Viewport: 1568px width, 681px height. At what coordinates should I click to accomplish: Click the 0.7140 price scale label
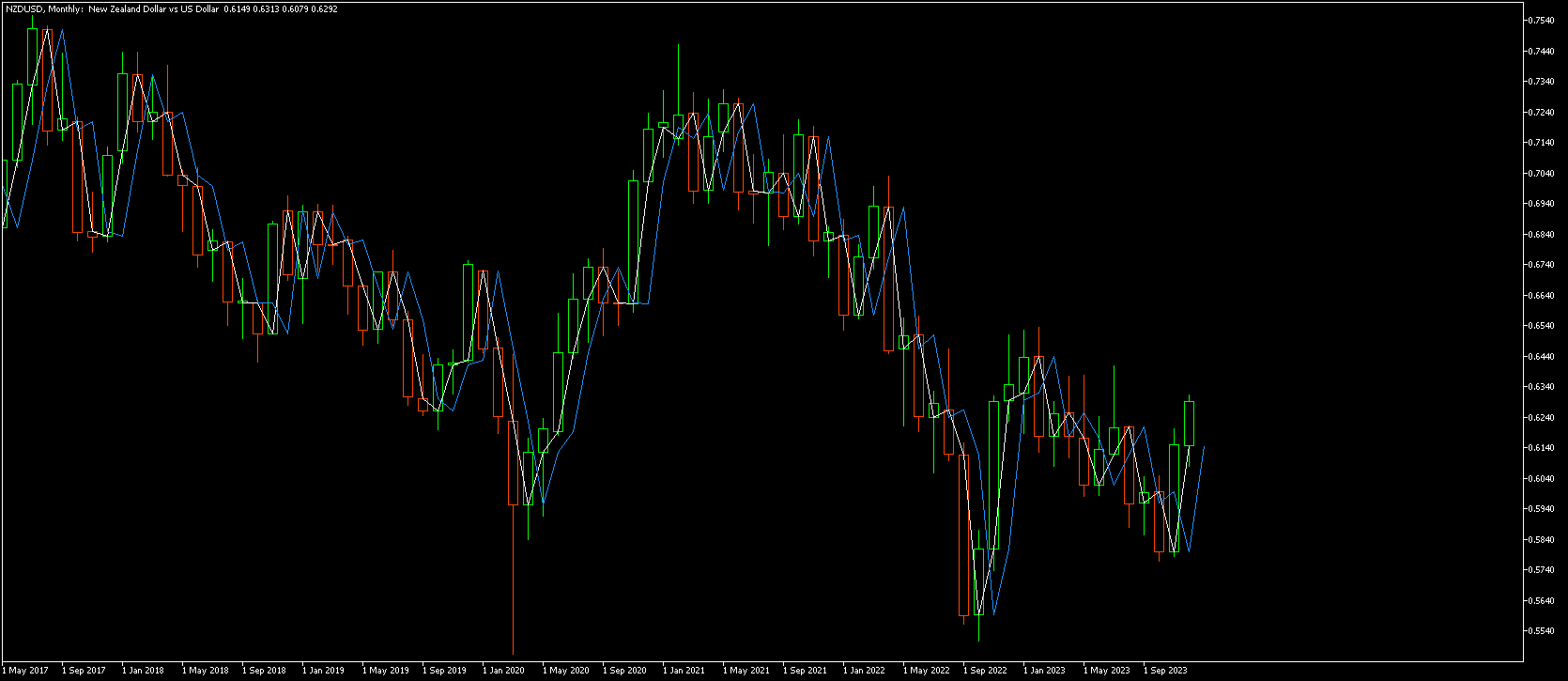(x=1541, y=143)
